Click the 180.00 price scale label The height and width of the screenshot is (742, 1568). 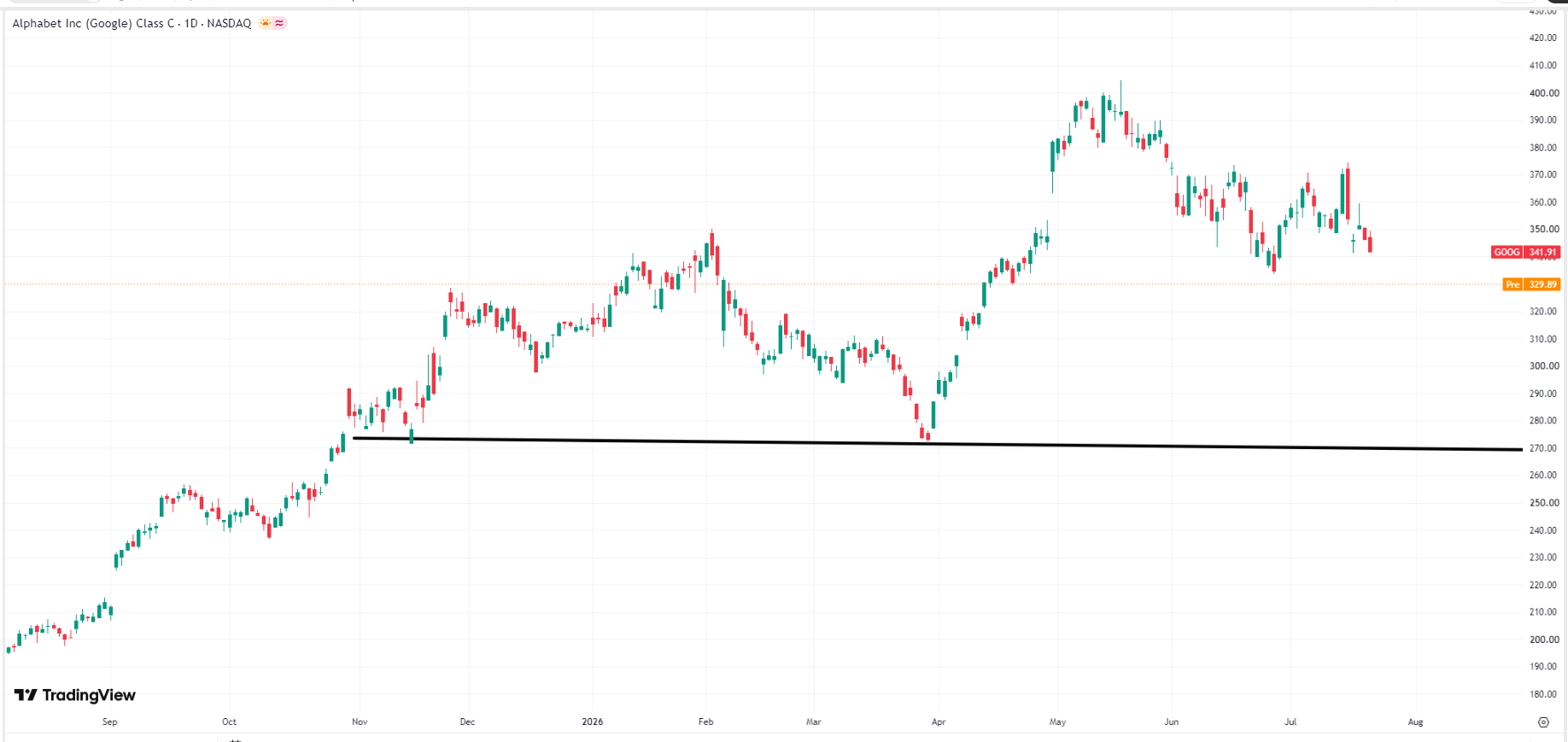click(x=1544, y=694)
